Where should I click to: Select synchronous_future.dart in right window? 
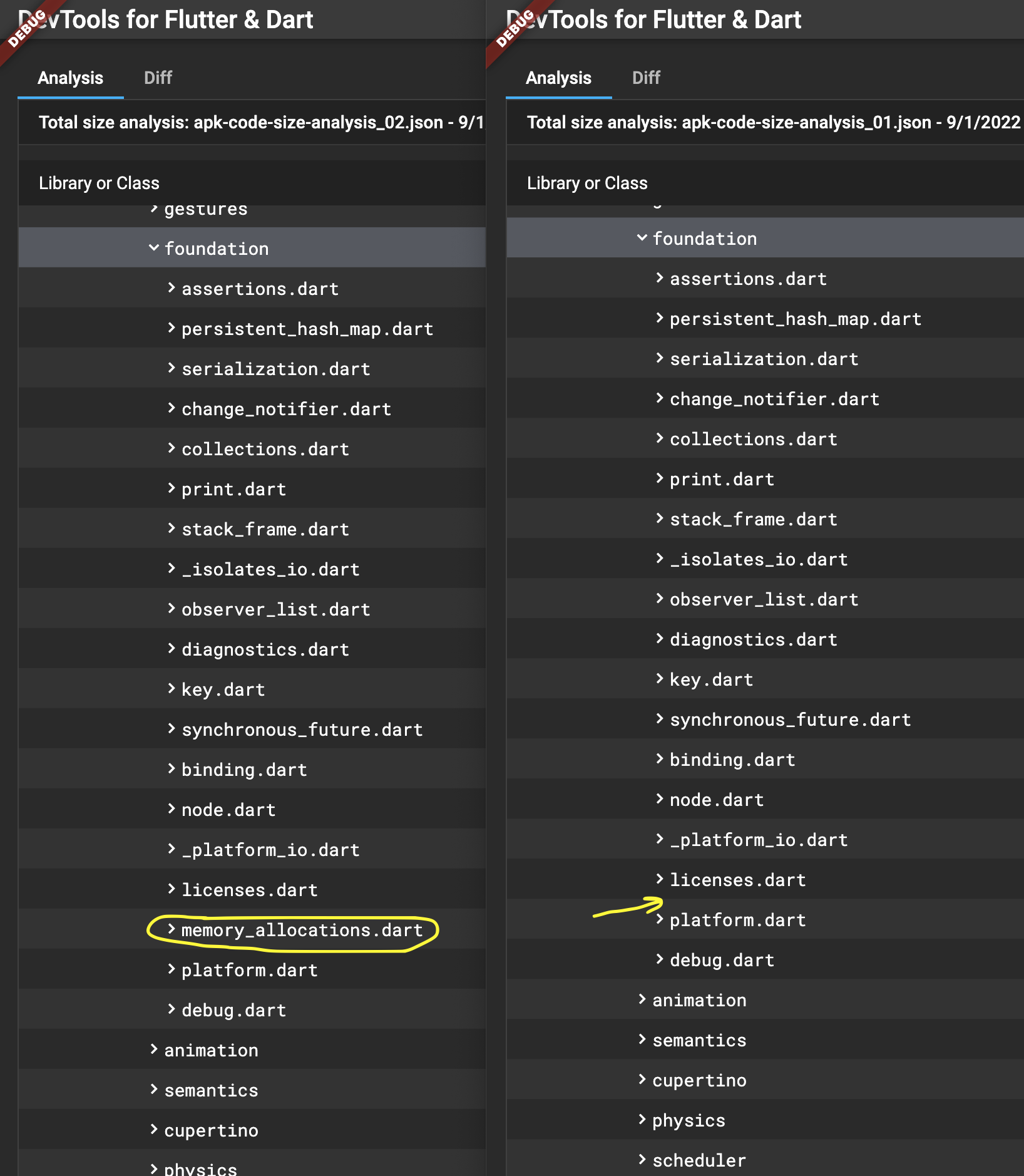[x=791, y=720]
